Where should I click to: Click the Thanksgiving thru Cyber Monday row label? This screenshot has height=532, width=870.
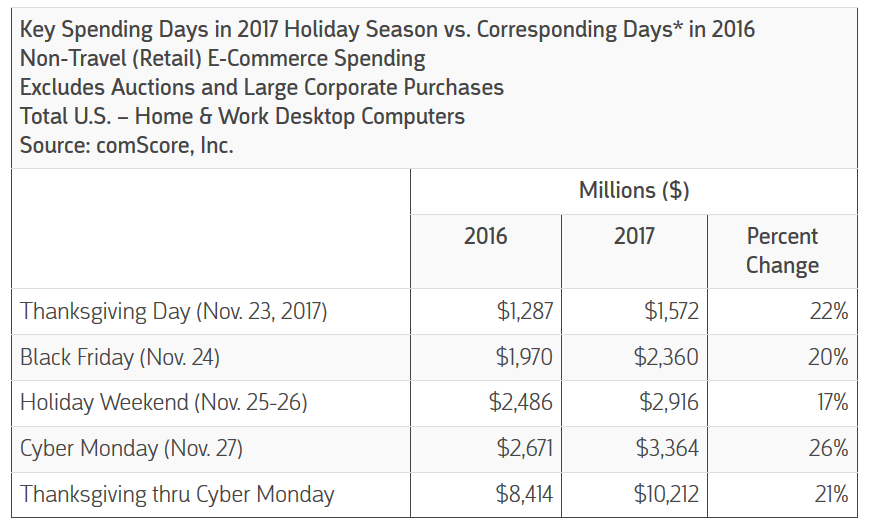point(177,494)
